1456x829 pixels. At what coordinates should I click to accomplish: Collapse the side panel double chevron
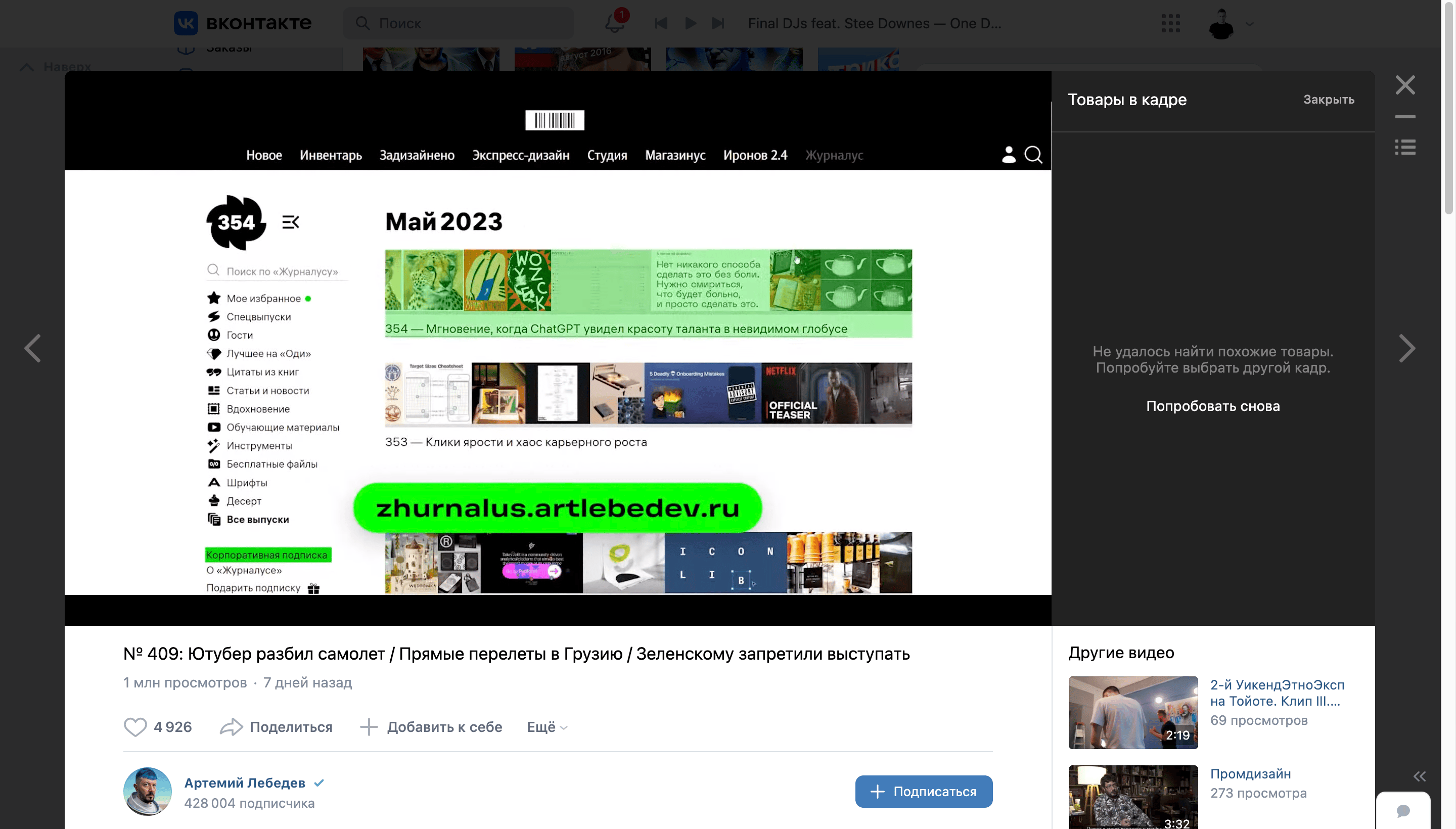1419,776
